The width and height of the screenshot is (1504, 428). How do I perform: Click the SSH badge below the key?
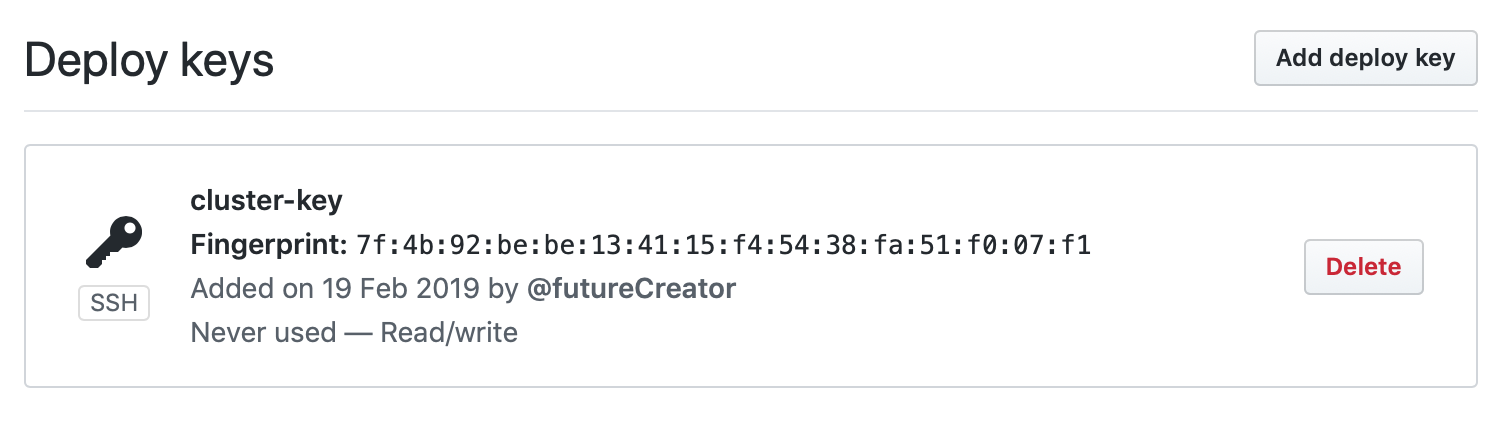click(114, 303)
